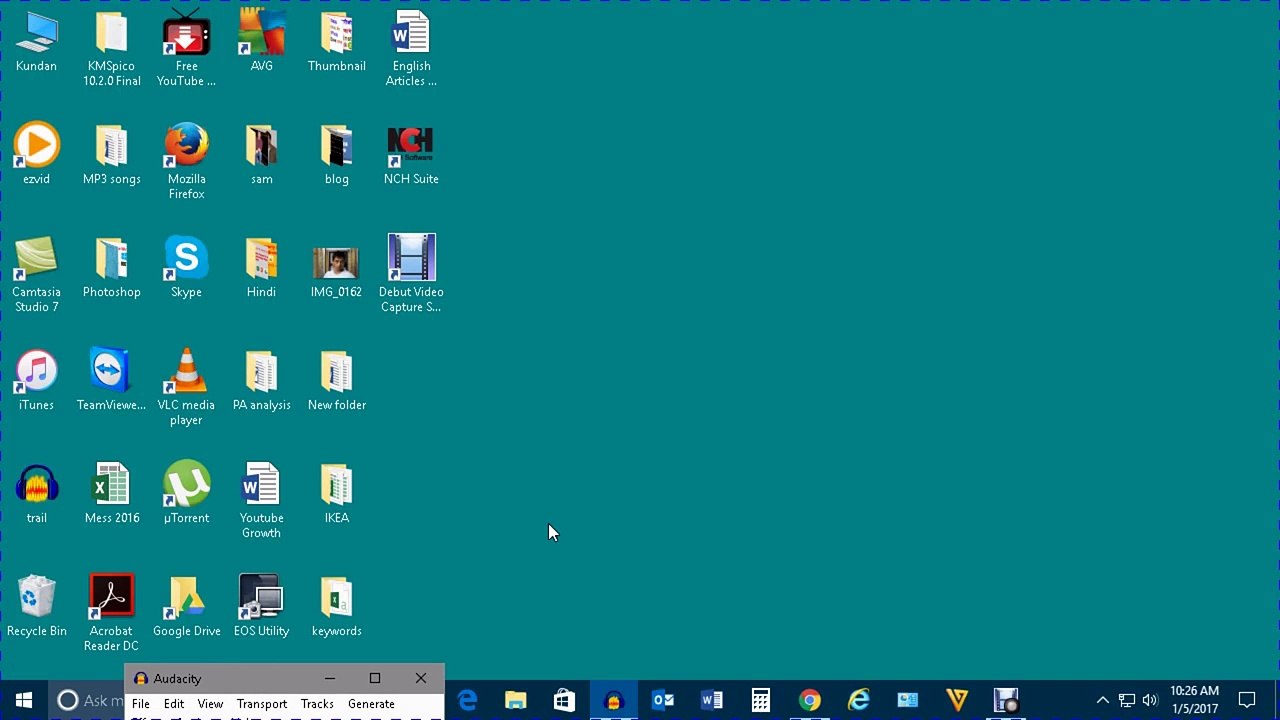Viewport: 1280px width, 720px height.
Task: Open Internet Explorer from taskbar
Action: [859, 700]
